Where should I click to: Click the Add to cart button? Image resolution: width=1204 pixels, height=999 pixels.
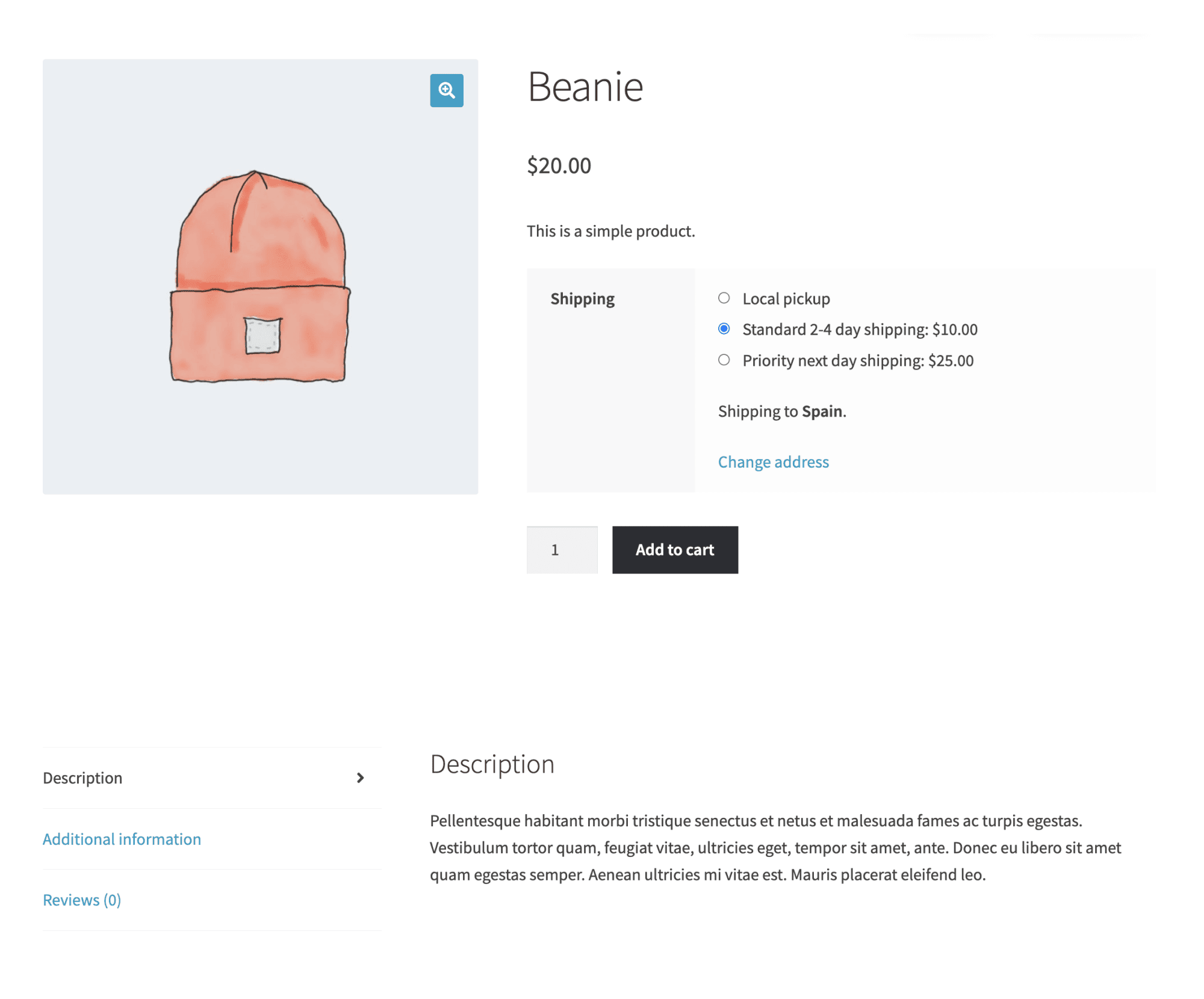point(675,549)
